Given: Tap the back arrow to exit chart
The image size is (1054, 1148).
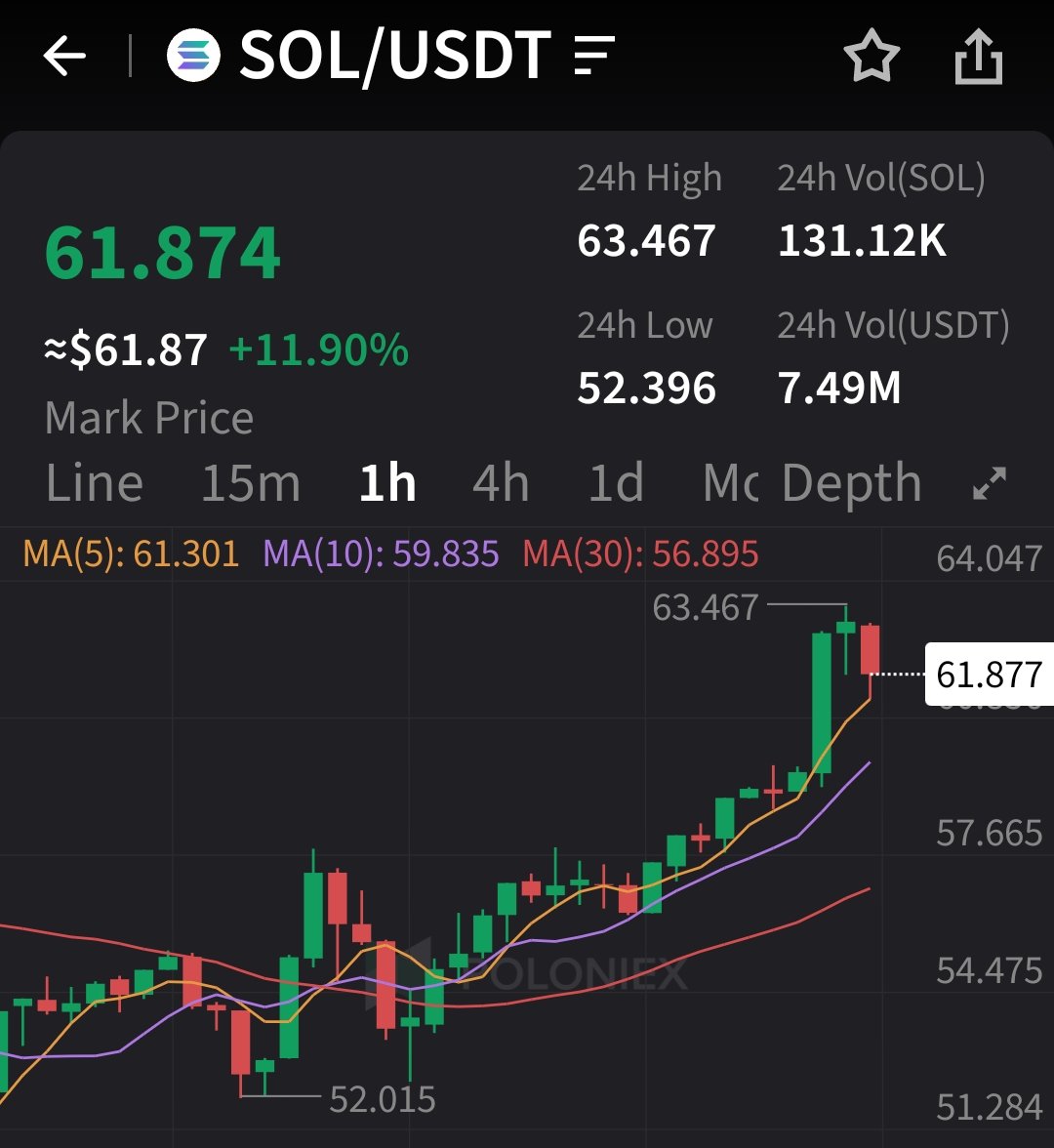Looking at the screenshot, I should (x=64, y=56).
